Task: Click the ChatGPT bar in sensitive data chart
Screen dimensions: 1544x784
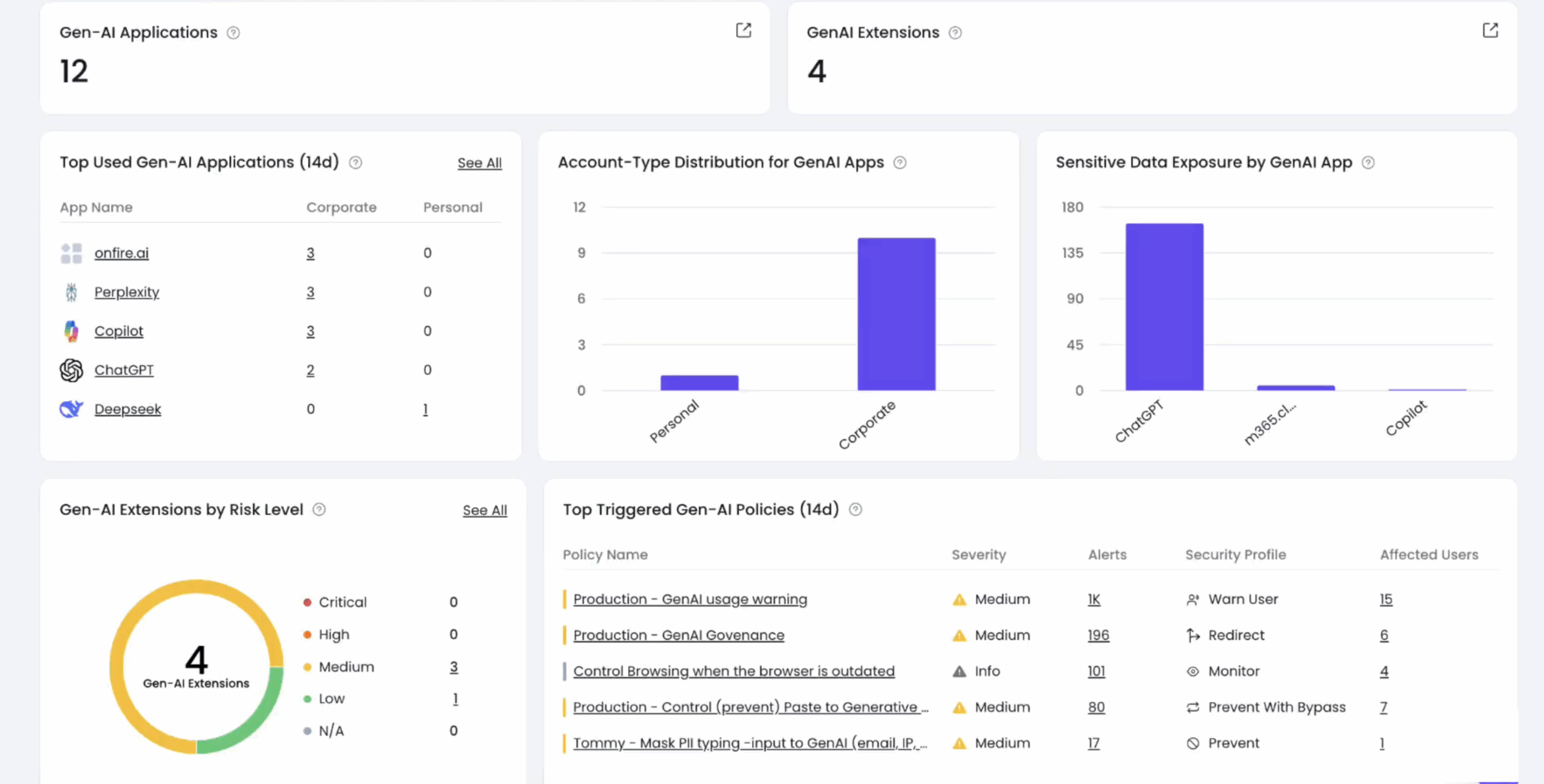Action: [1164, 308]
